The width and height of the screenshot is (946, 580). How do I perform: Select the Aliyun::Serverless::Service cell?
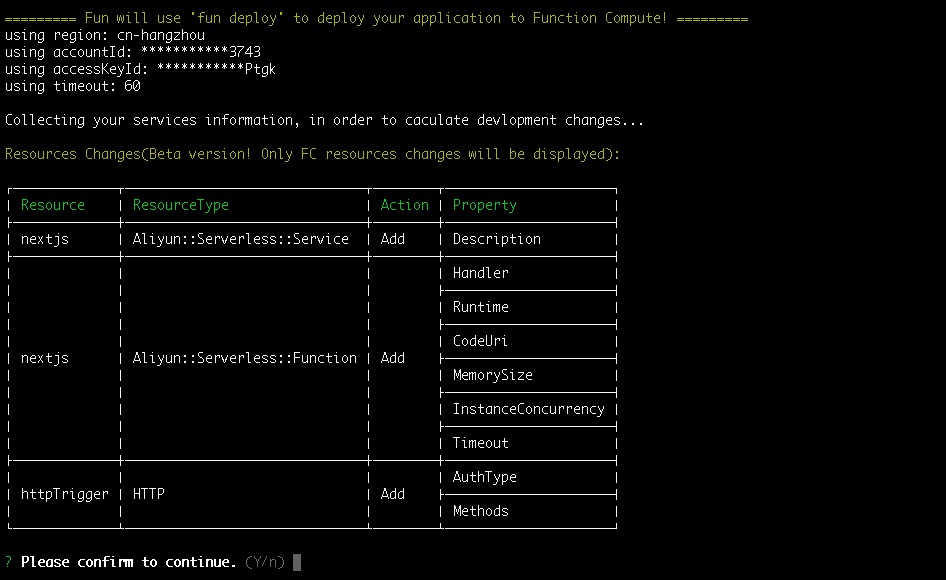point(241,239)
